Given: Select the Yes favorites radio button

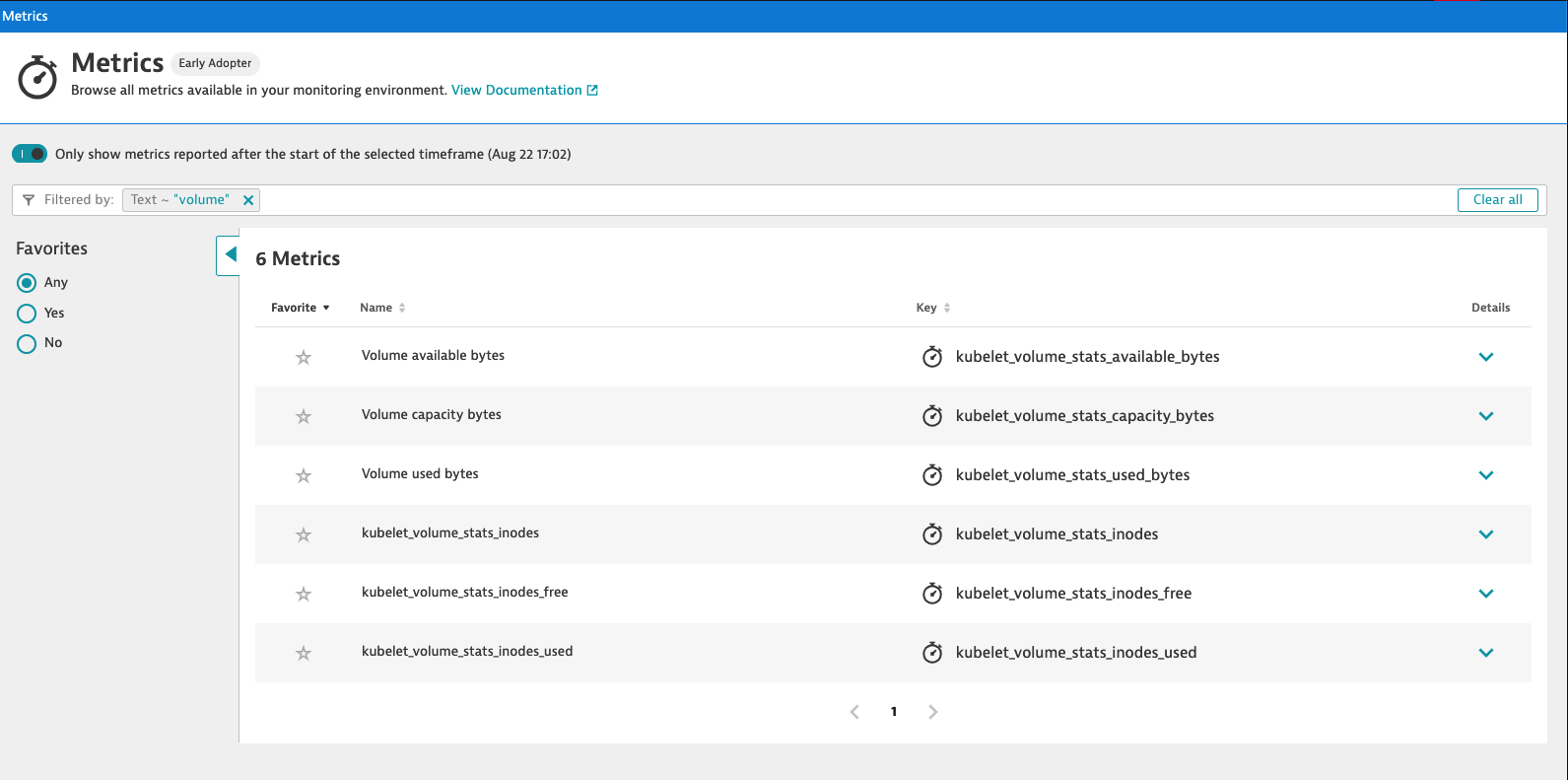Looking at the screenshot, I should click(x=27, y=314).
